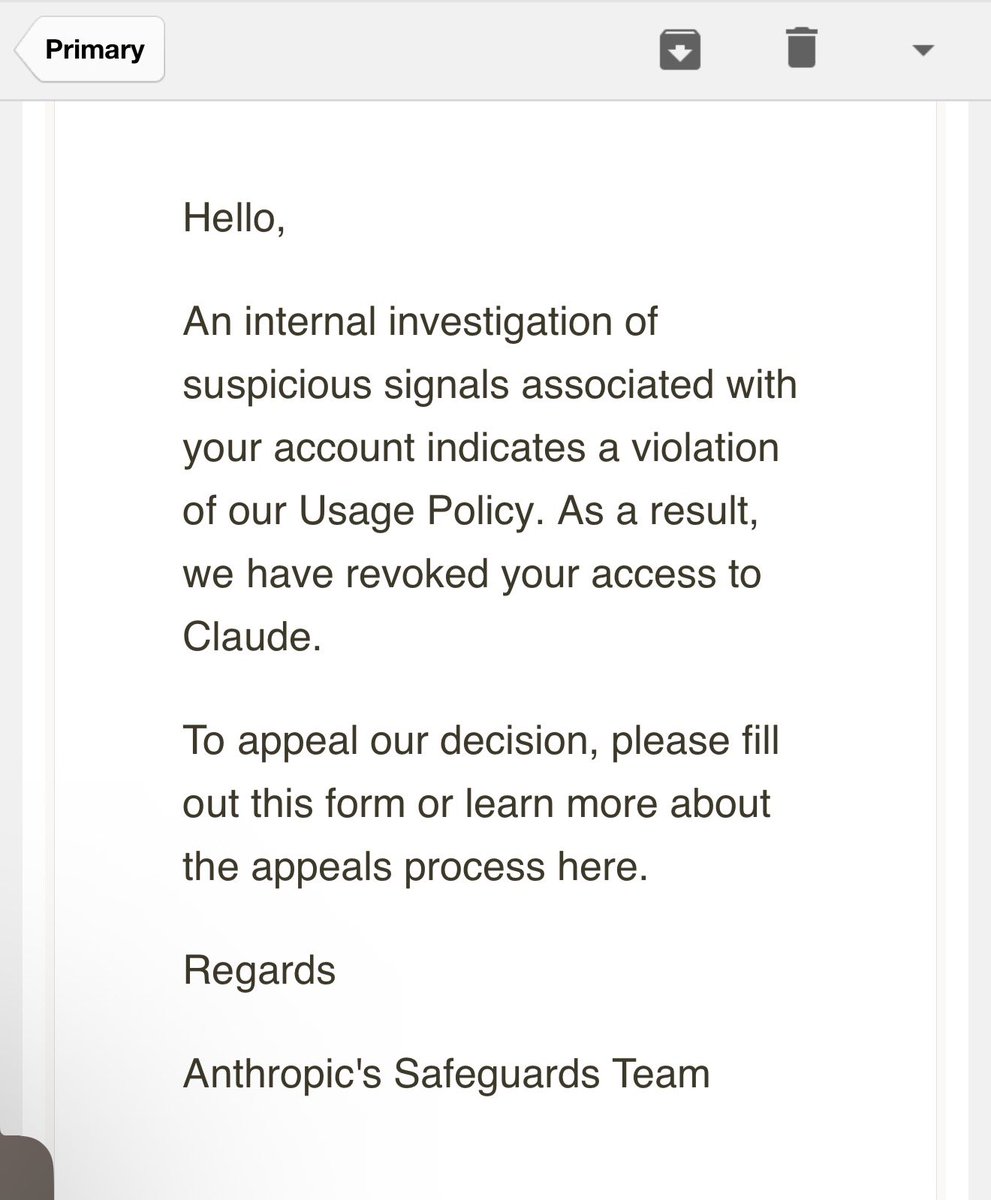Open the more actions dropdown arrow
The width and height of the screenshot is (991, 1200).
(x=923, y=50)
